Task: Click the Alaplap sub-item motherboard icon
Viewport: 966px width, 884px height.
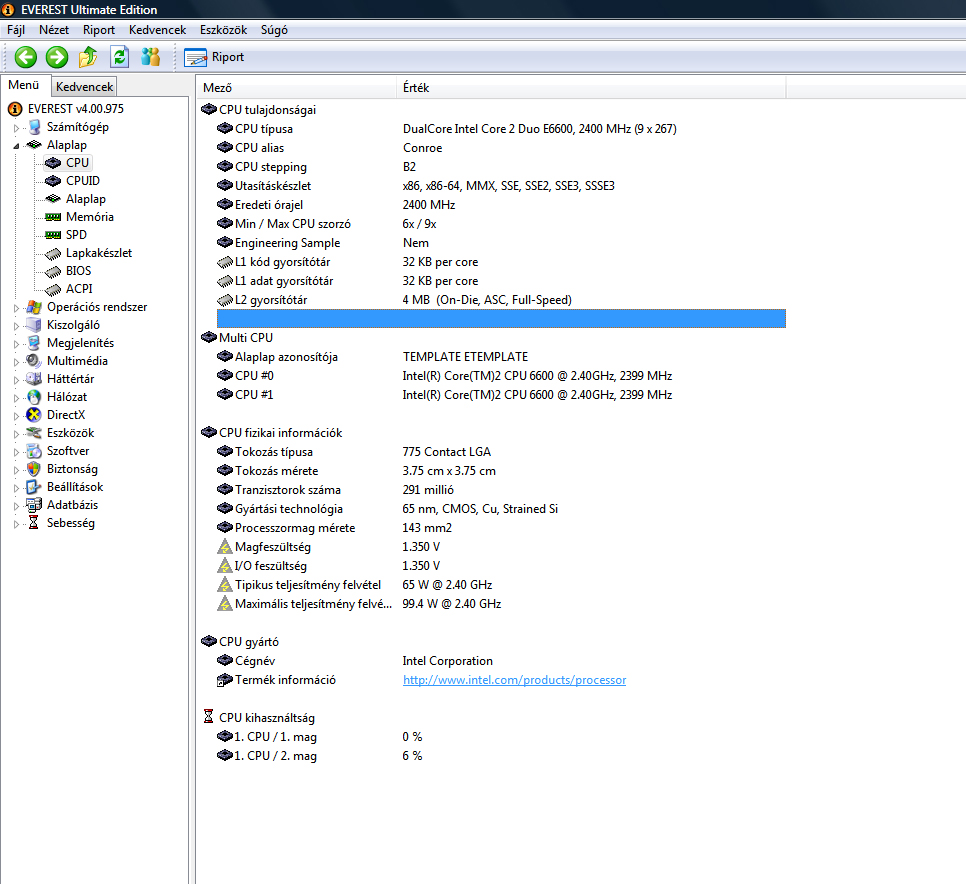Action: click(53, 199)
